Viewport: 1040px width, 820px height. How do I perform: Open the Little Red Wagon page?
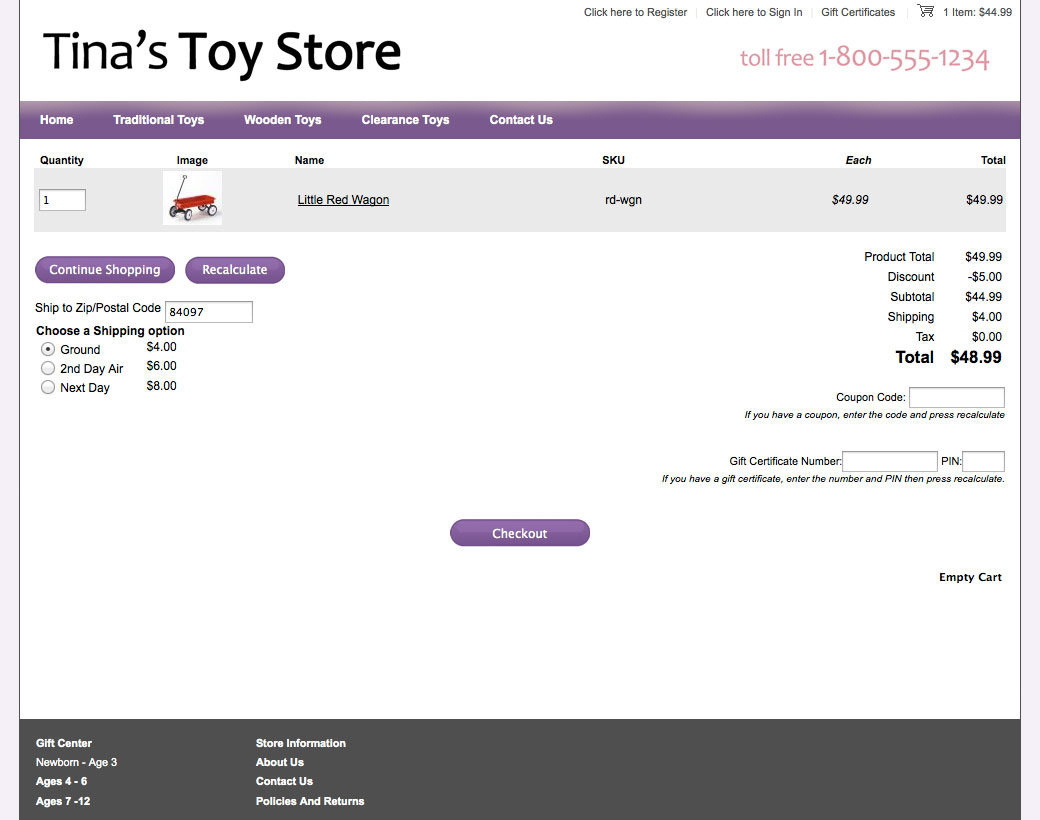343,199
